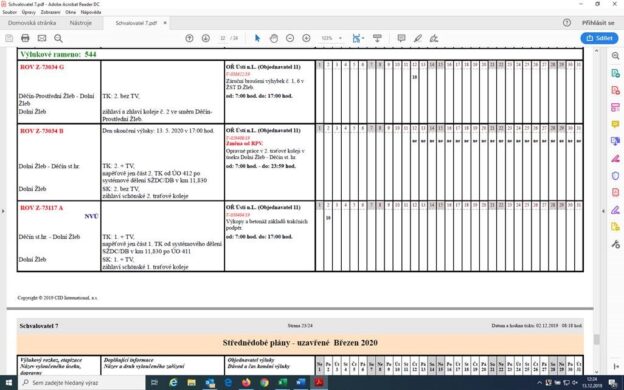Click the taskbar search box
The width and height of the screenshot is (624, 390).
tap(82, 382)
